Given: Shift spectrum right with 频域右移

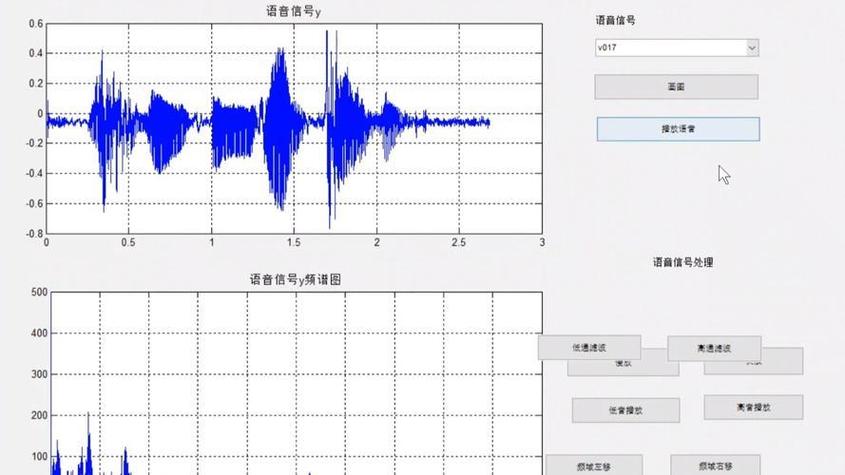Looking at the screenshot, I should [x=715, y=465].
